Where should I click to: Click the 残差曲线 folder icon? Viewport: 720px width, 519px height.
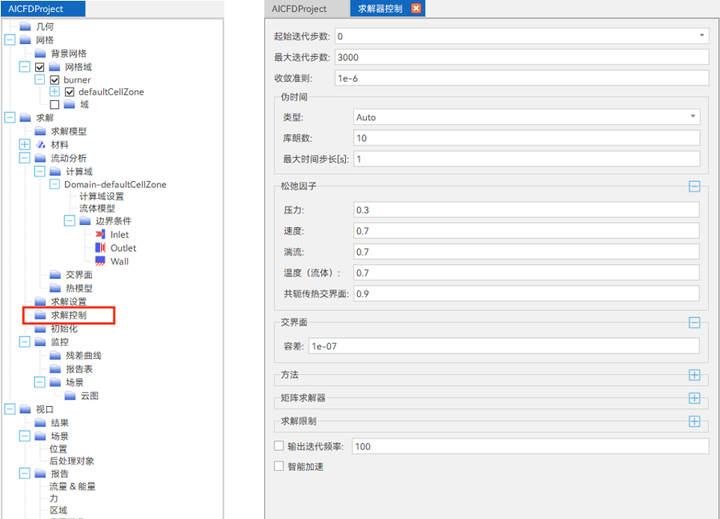coord(55,355)
